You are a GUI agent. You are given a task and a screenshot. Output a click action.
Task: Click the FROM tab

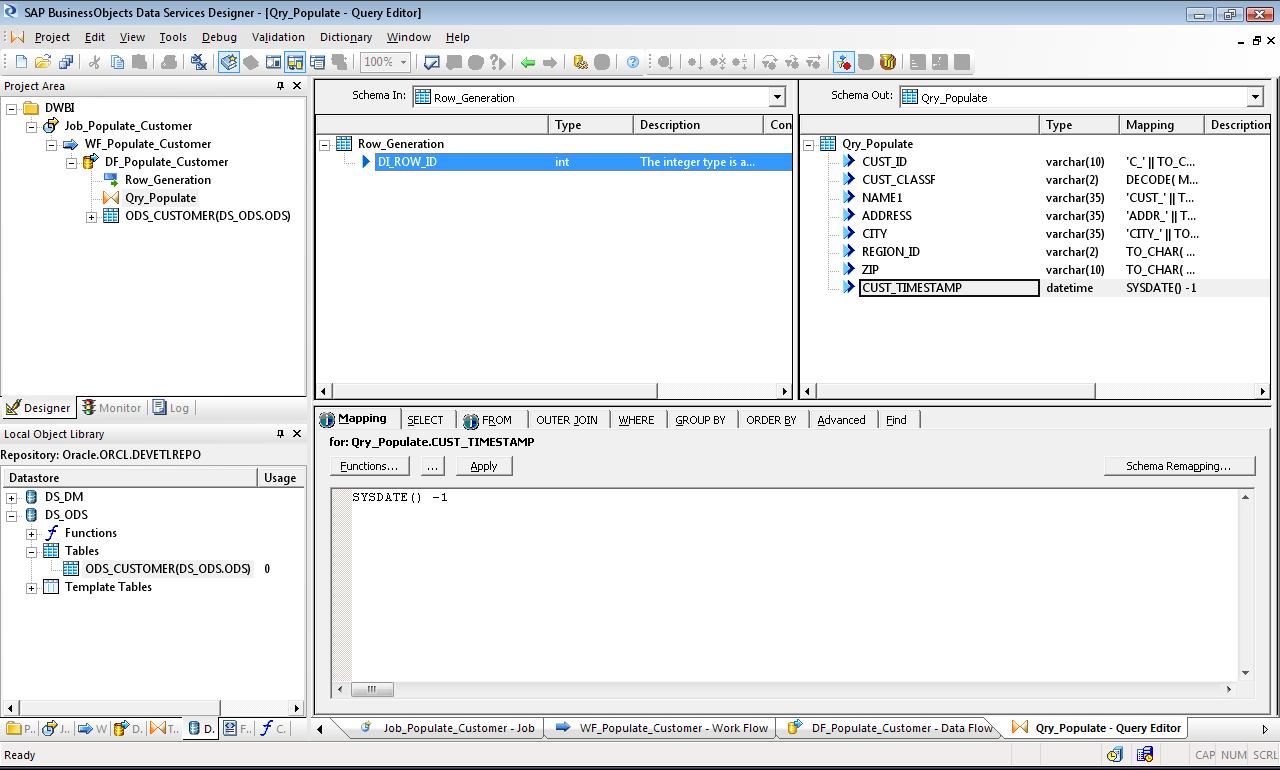[487, 420]
